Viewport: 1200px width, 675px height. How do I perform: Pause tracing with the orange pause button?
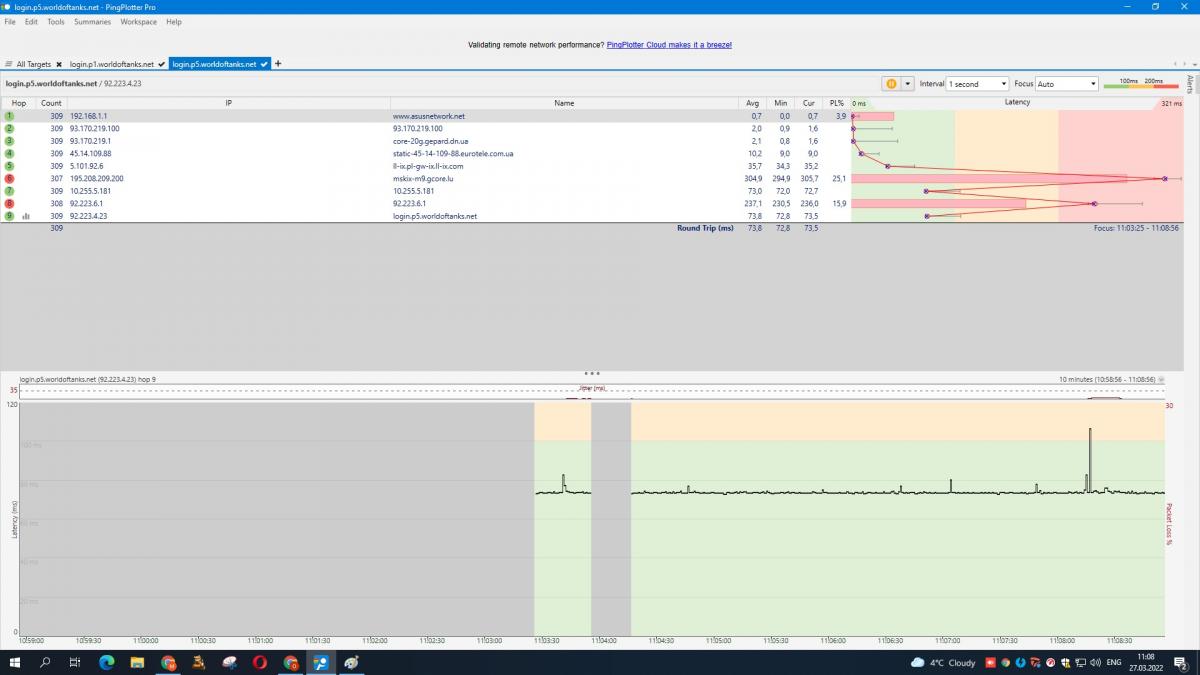pyautogui.click(x=889, y=84)
